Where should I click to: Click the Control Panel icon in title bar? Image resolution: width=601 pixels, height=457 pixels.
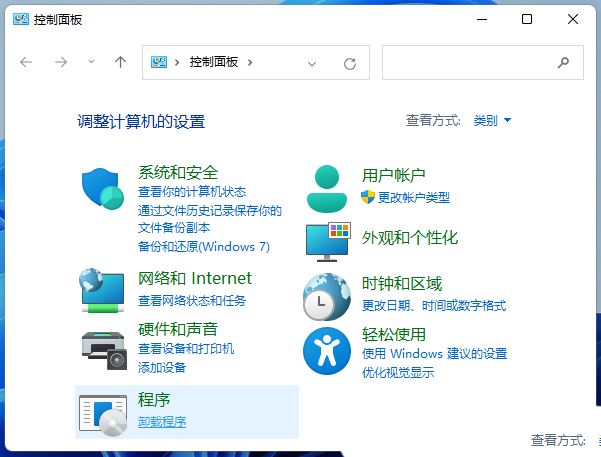click(x=21, y=19)
